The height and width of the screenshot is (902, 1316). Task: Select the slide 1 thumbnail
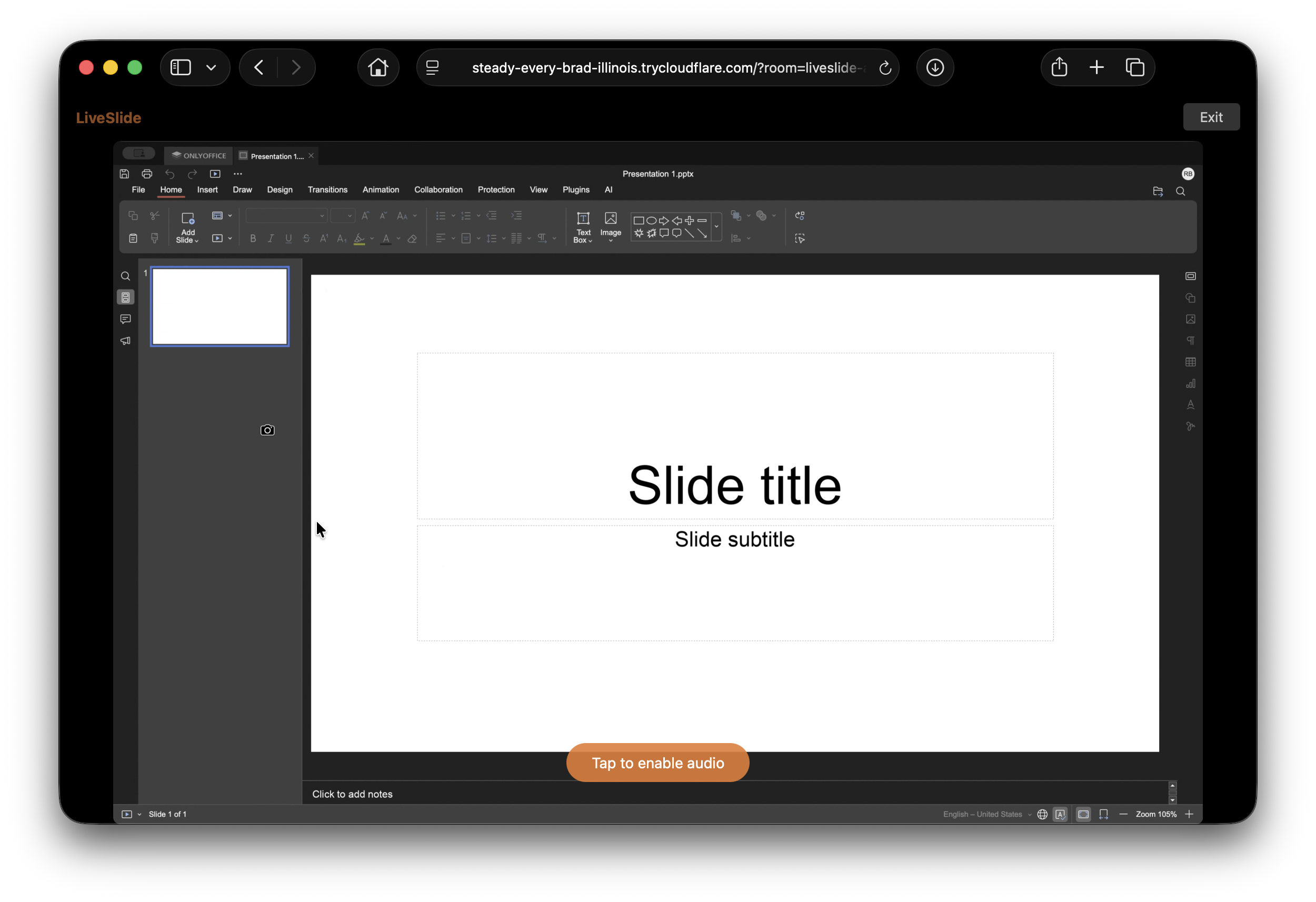click(220, 306)
